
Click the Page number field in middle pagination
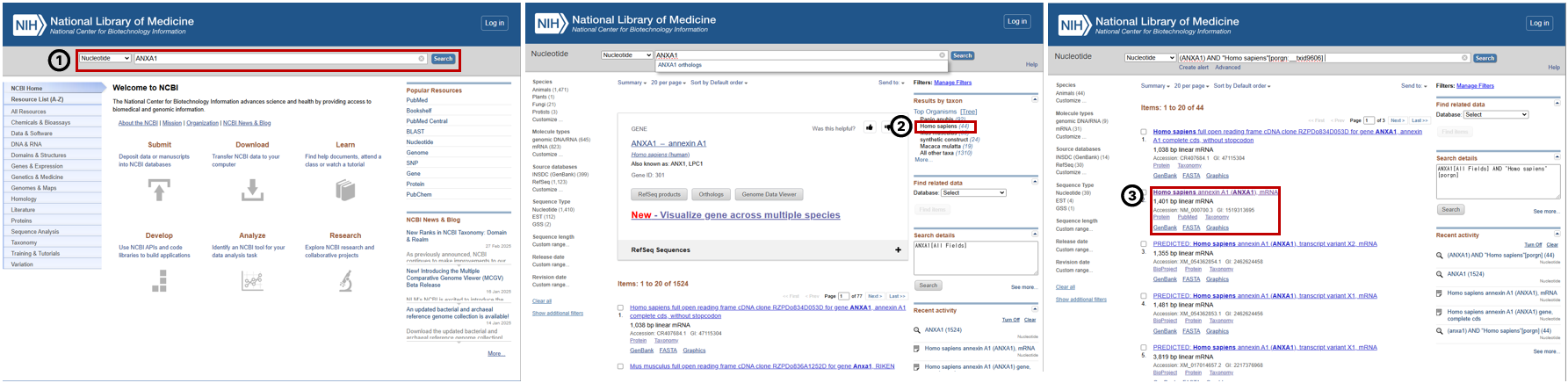click(x=843, y=296)
